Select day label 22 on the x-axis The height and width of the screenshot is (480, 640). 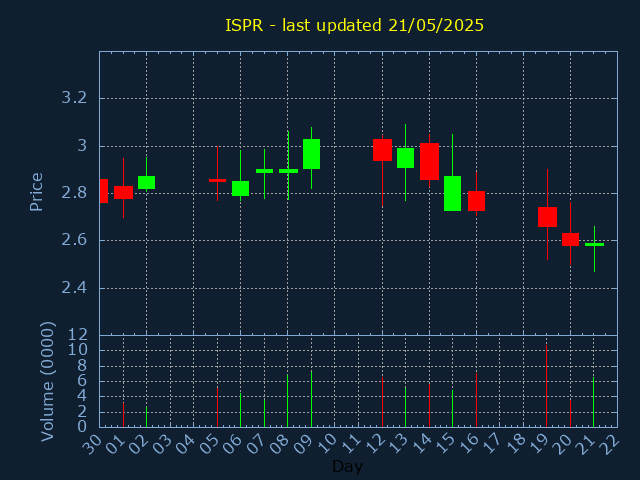coord(611,444)
